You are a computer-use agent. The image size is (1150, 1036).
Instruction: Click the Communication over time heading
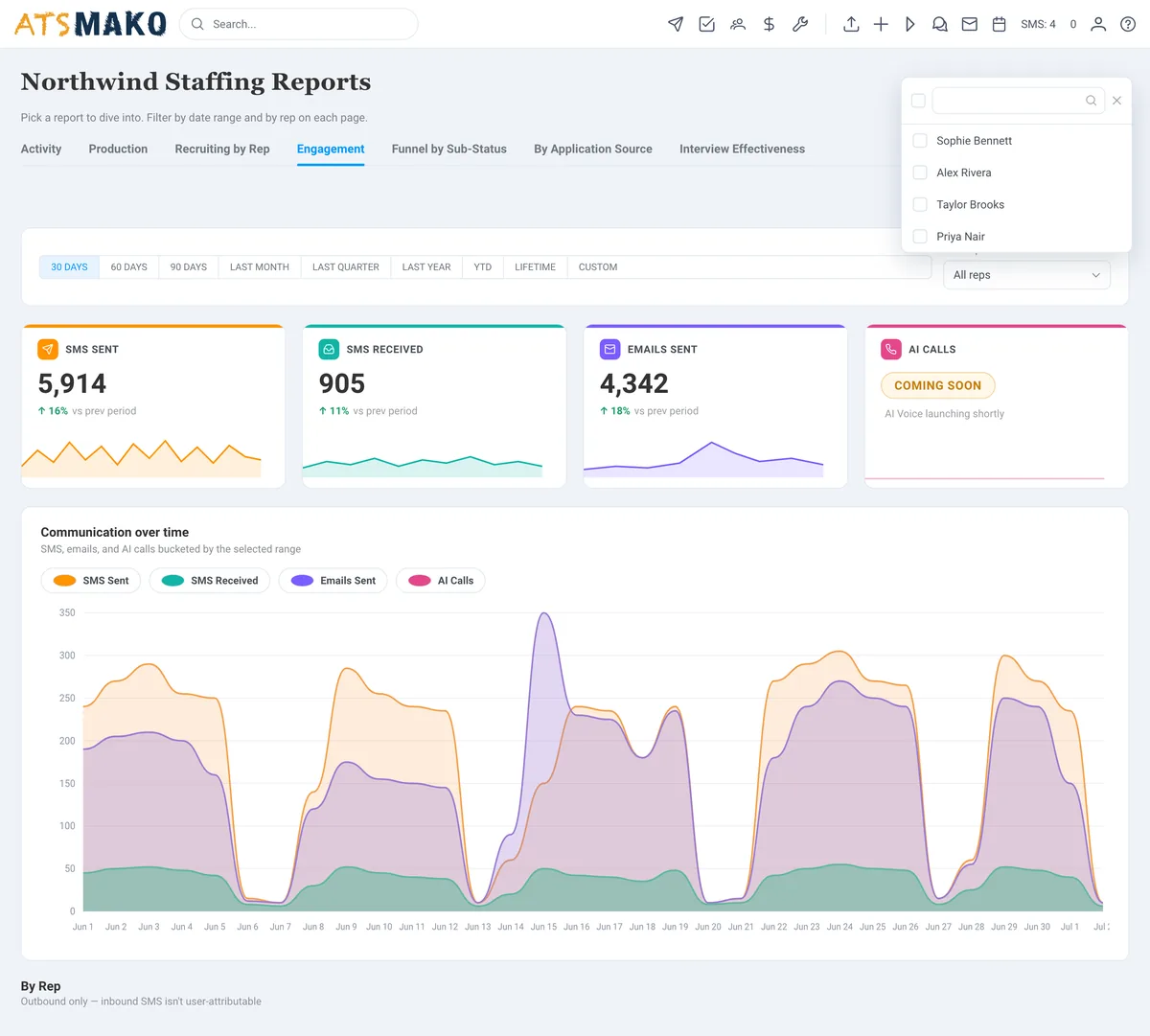point(115,532)
